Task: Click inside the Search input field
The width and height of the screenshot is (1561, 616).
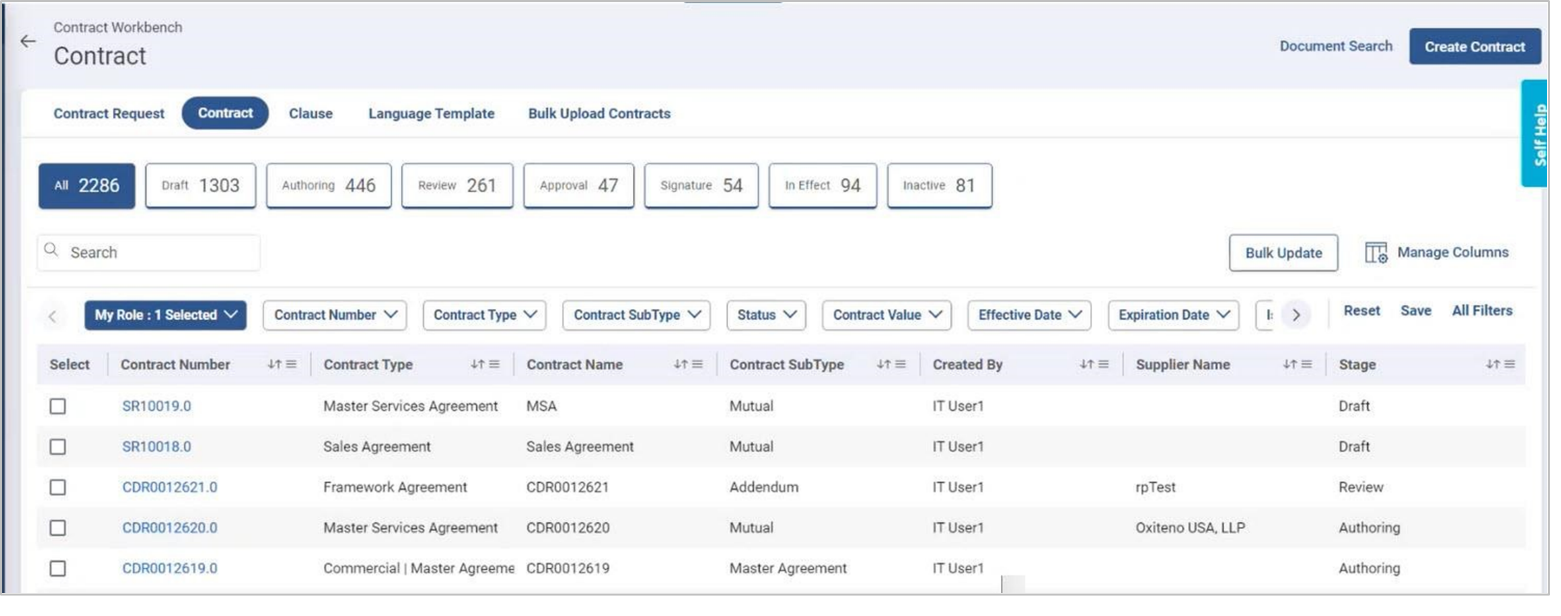Action: (160, 253)
